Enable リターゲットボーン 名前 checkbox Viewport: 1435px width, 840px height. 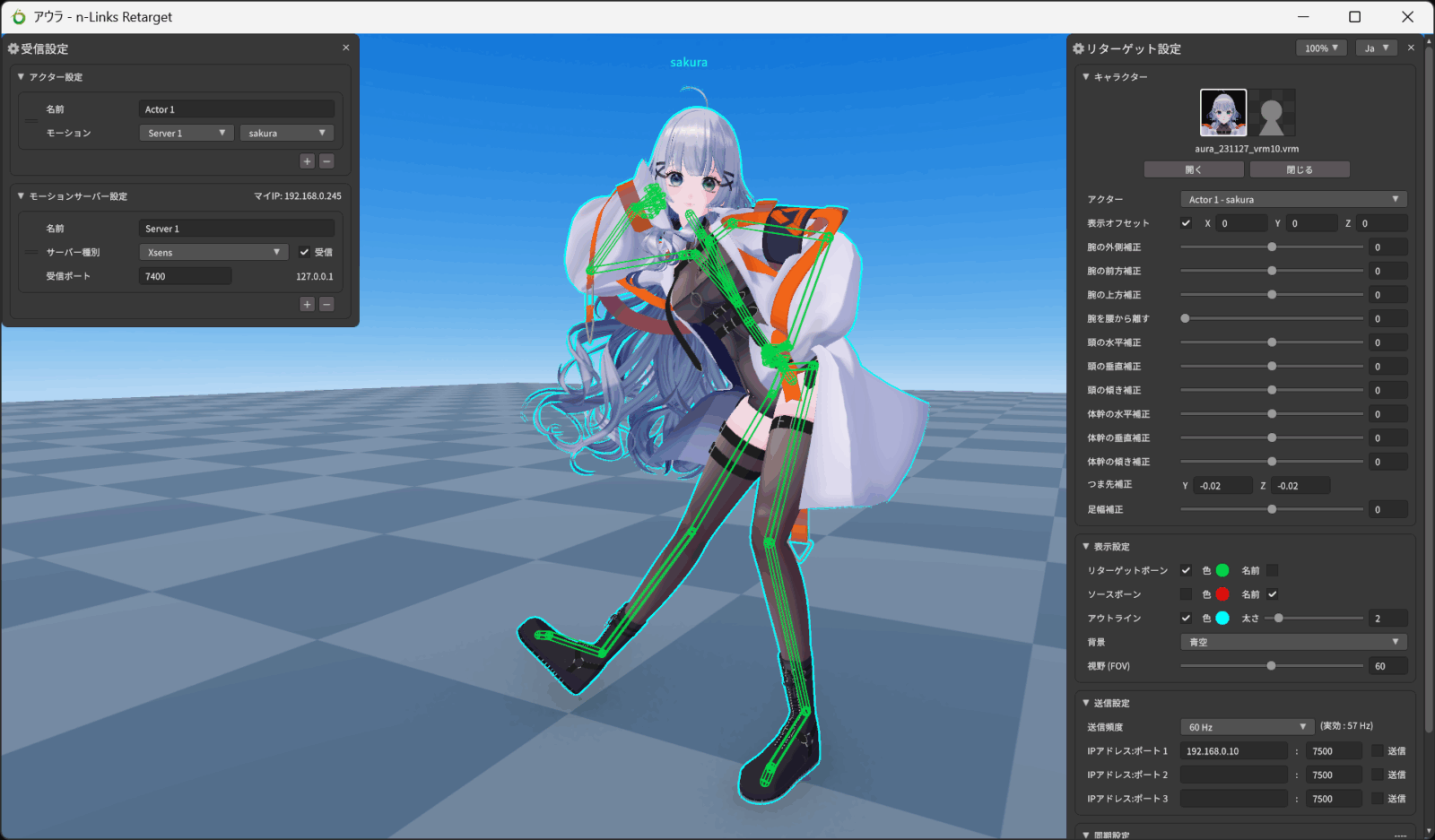tap(1272, 570)
